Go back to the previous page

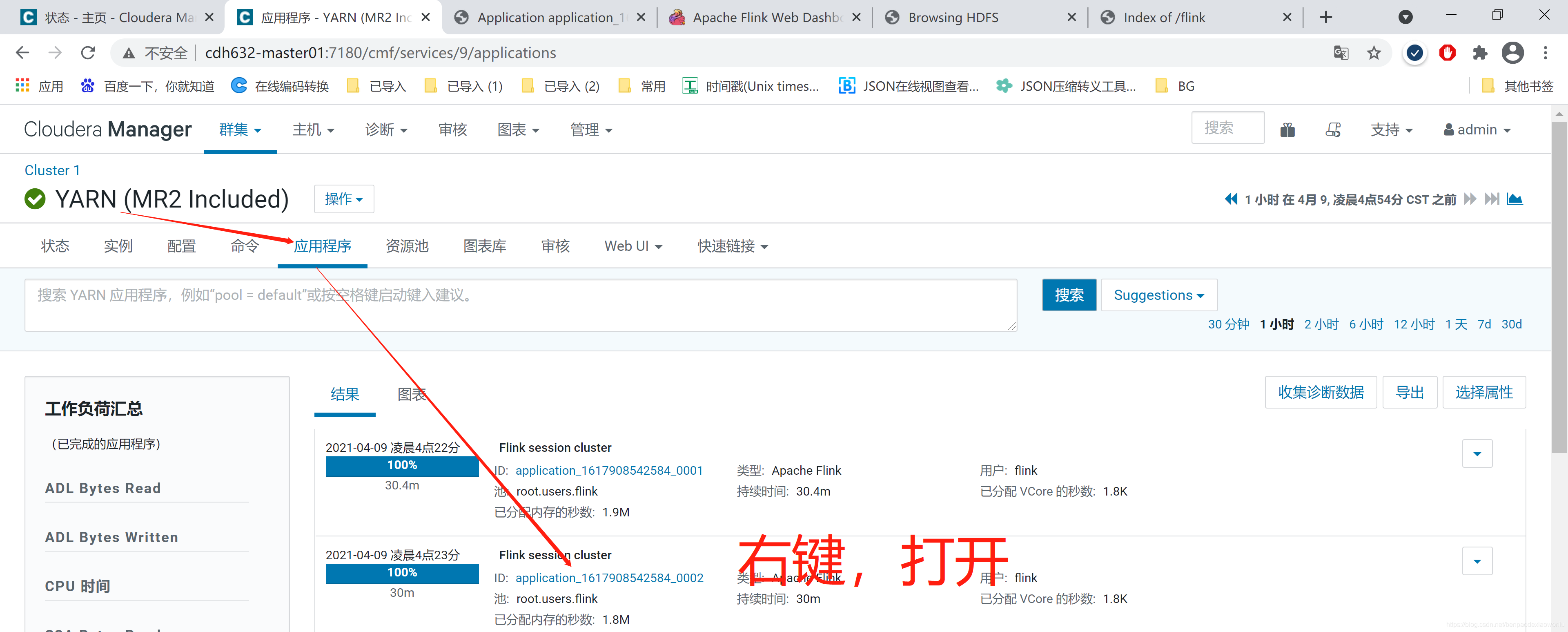click(22, 53)
